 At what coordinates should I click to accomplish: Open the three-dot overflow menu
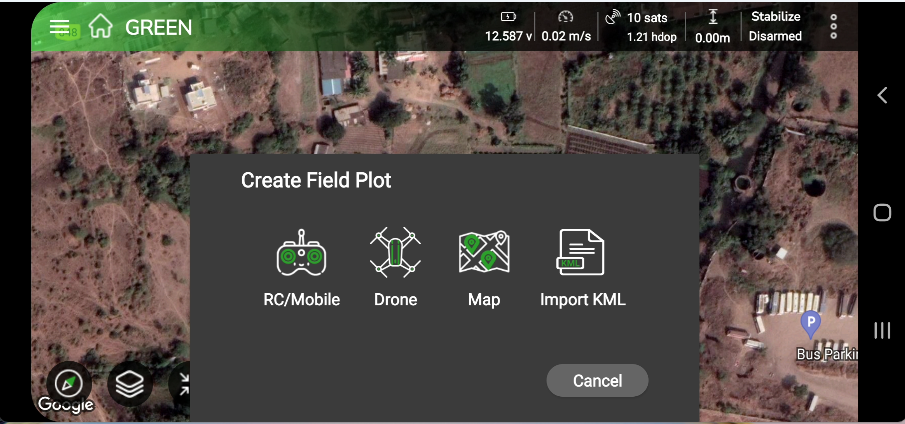[834, 26]
